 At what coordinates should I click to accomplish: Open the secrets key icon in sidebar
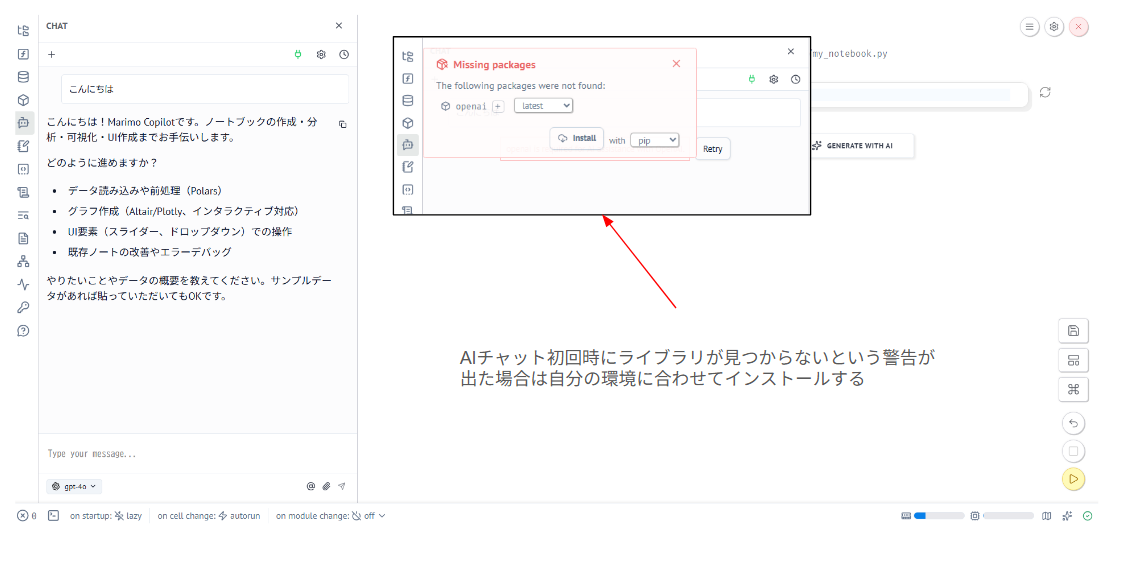click(23, 307)
